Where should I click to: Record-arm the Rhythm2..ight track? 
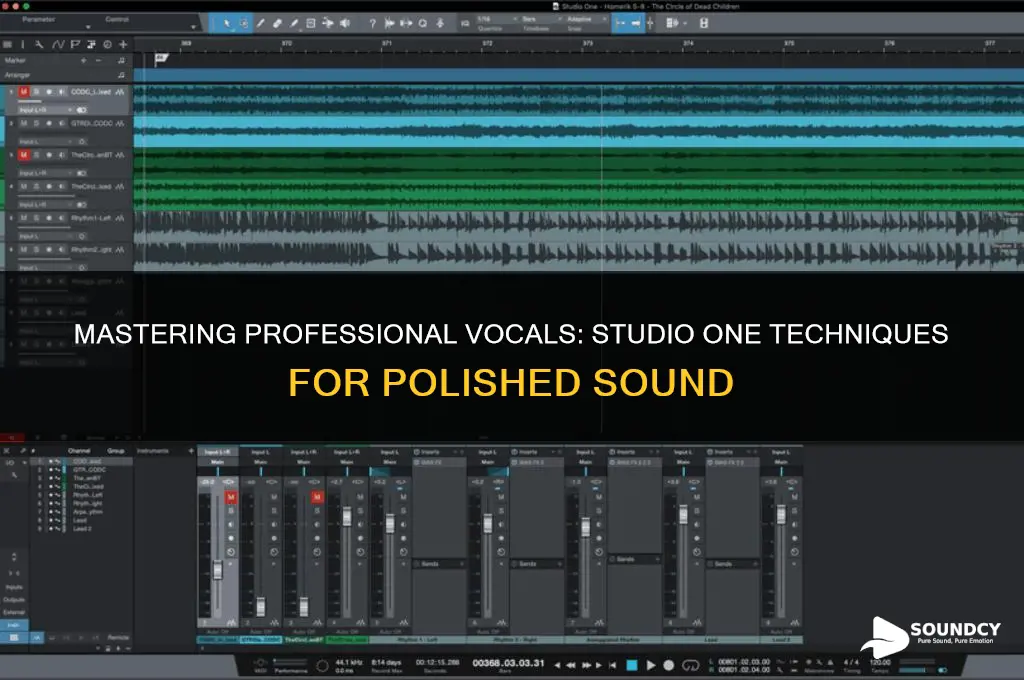48,250
